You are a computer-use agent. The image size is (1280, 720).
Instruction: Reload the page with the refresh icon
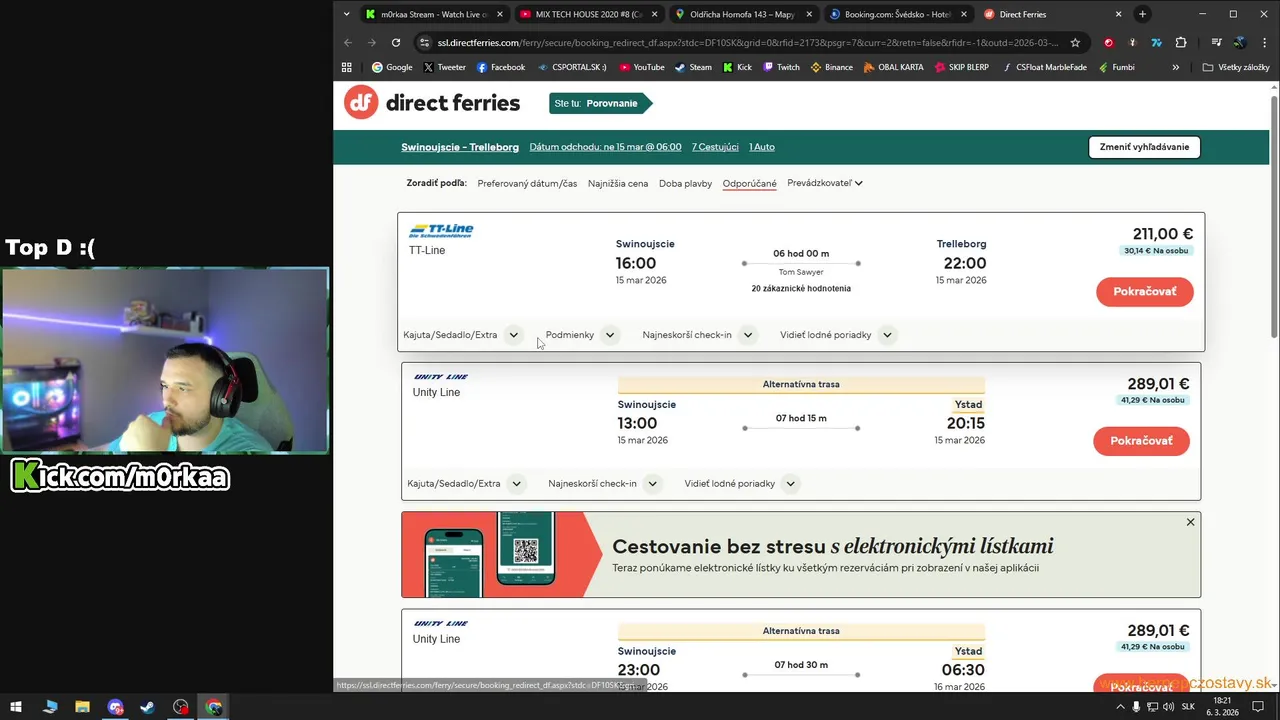[x=396, y=43]
